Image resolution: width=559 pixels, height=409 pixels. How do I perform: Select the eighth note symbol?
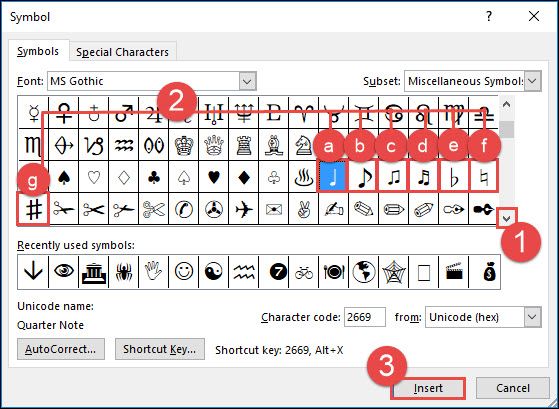(362, 177)
